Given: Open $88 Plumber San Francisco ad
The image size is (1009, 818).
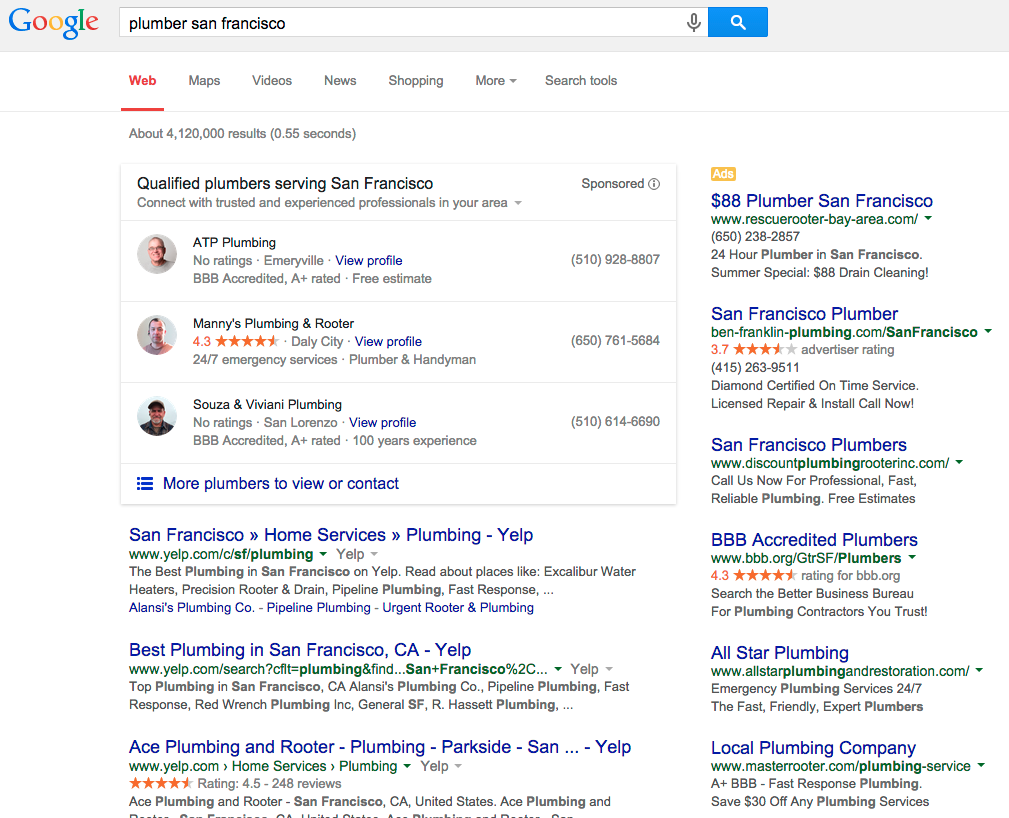Looking at the screenshot, I should pos(822,201).
